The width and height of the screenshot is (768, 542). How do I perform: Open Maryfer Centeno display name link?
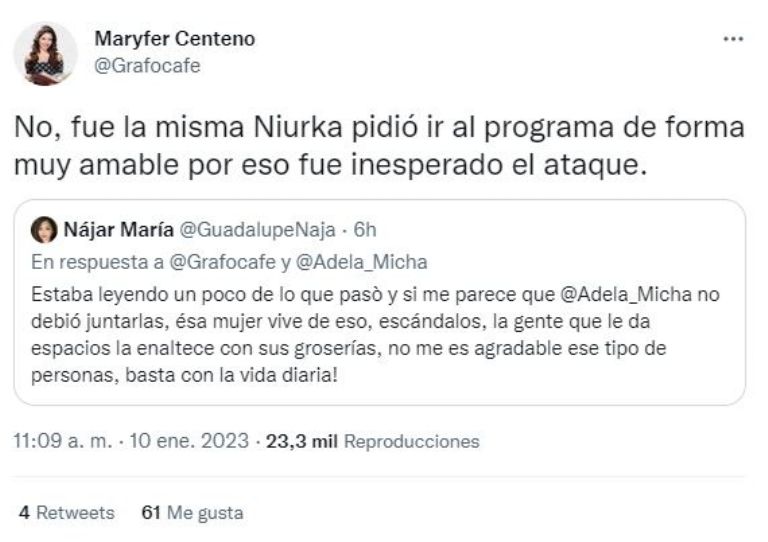174,39
